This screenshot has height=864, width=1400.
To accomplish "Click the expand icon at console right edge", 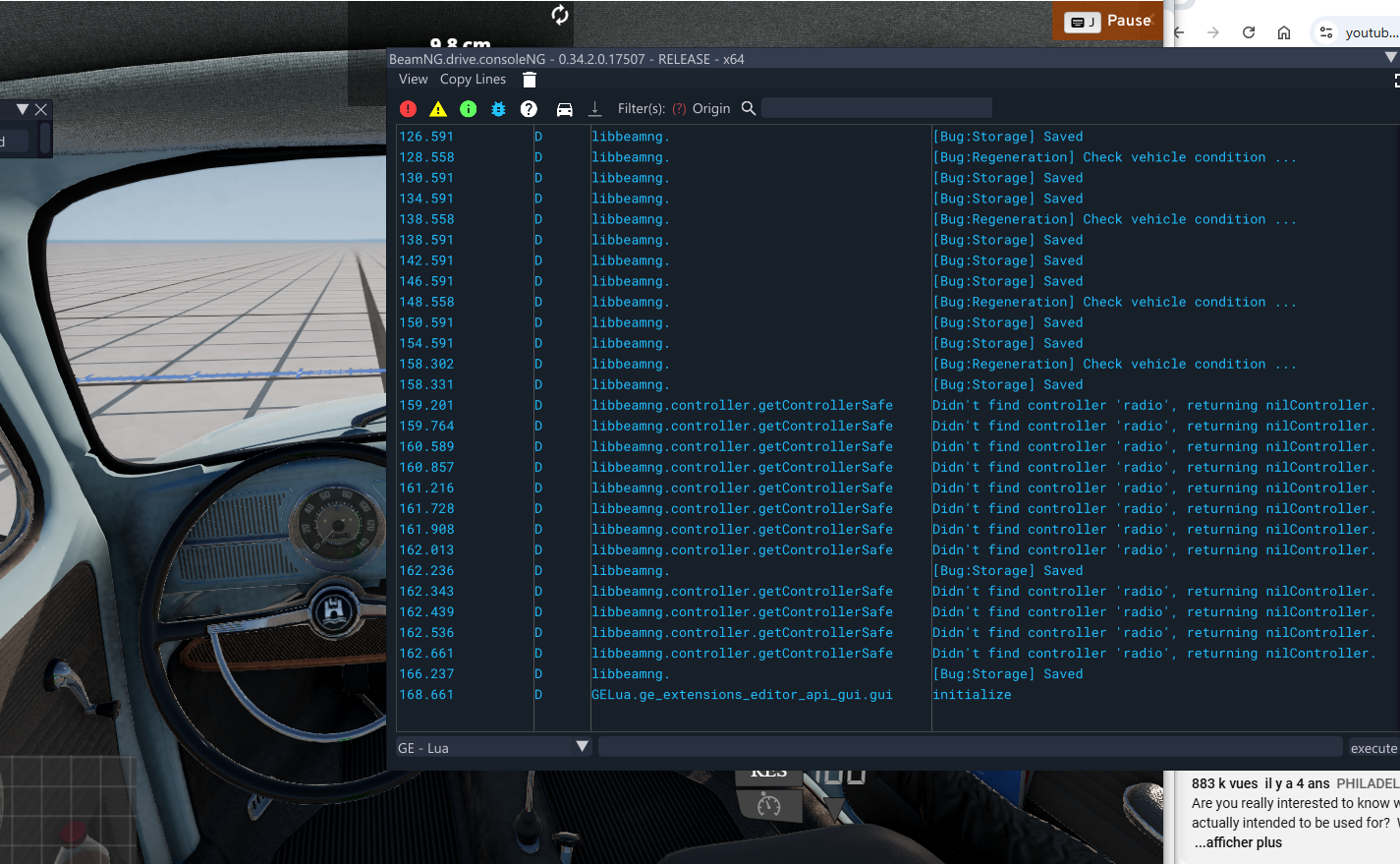I will click(x=1396, y=81).
